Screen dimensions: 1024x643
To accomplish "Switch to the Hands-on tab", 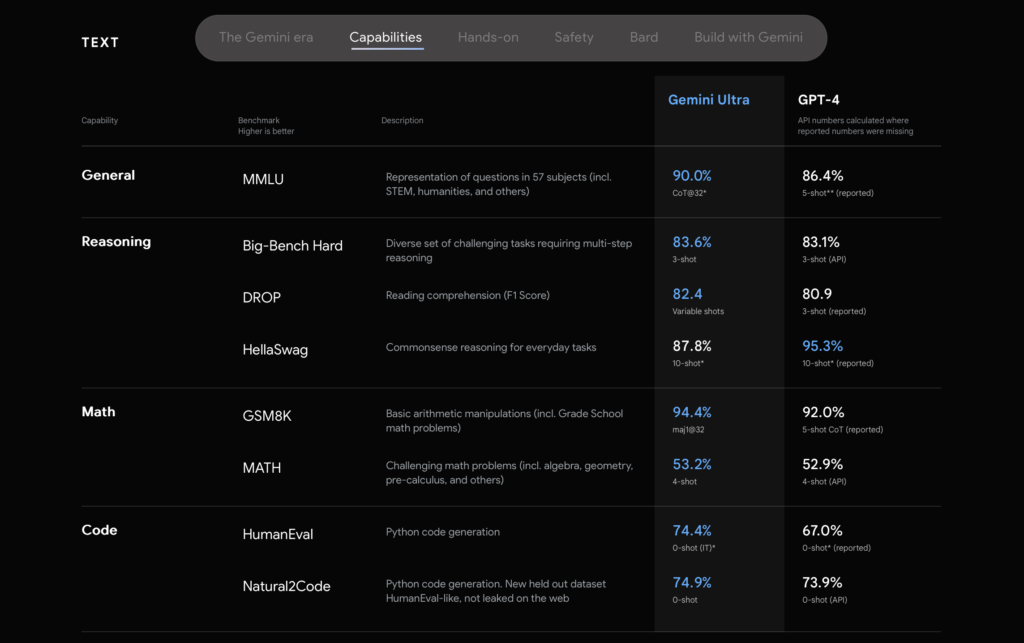I will tap(488, 37).
